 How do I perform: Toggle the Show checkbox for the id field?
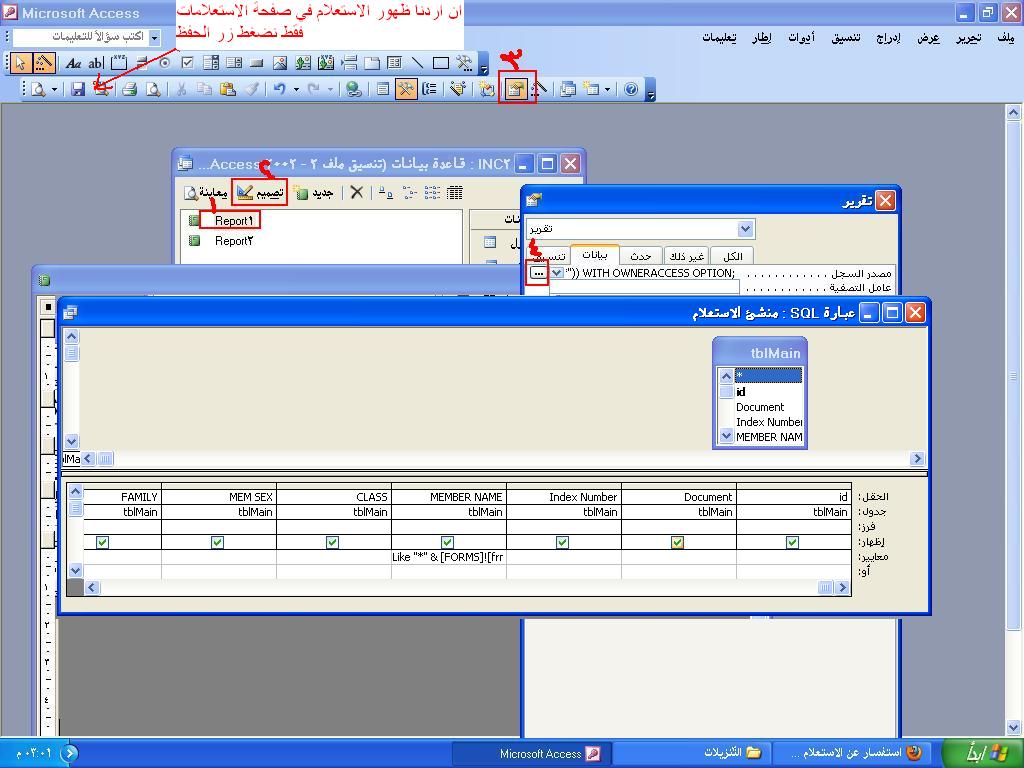click(792, 542)
